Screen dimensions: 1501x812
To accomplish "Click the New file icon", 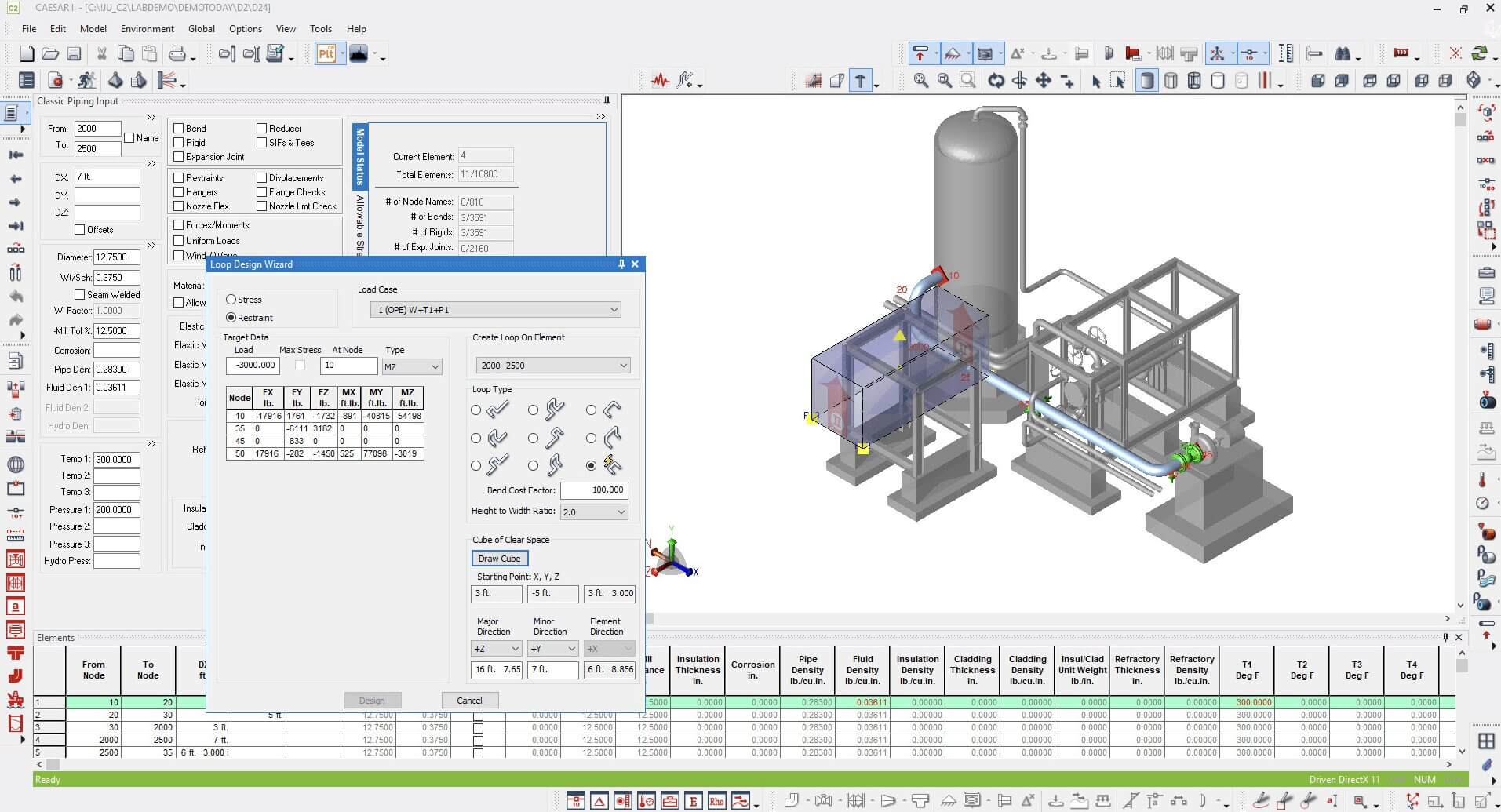I will coord(27,54).
